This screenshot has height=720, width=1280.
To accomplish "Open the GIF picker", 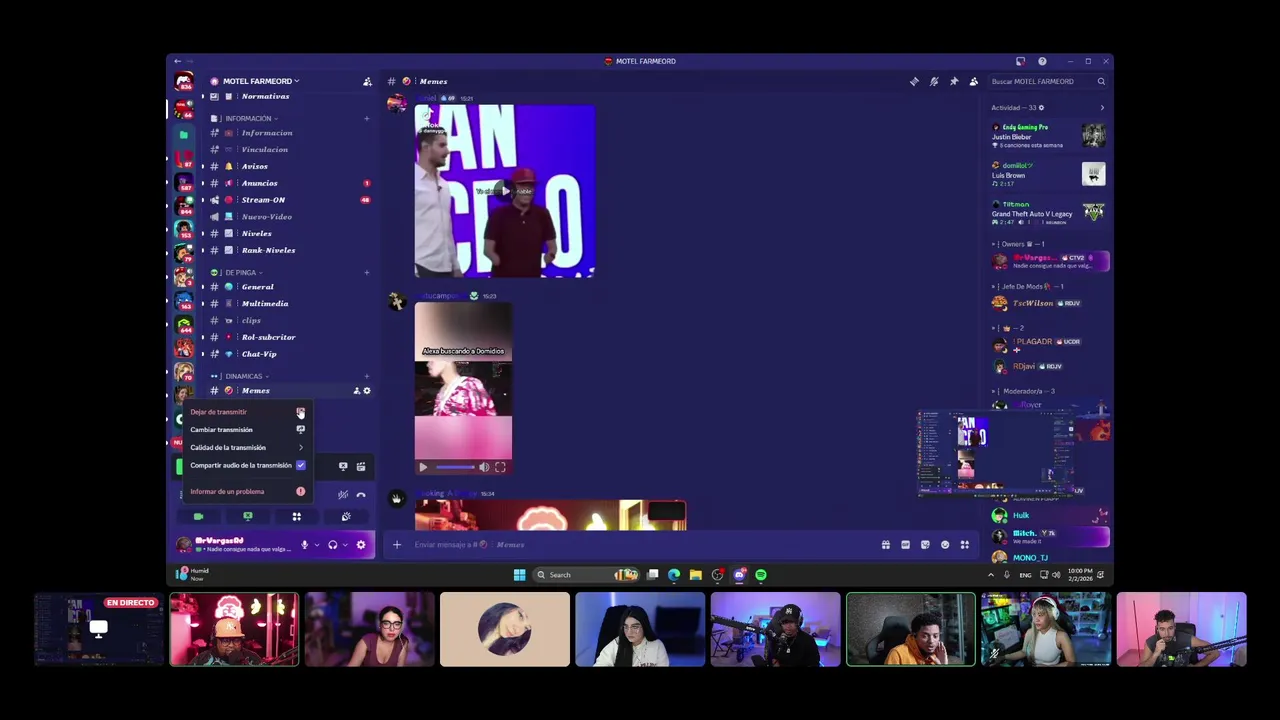I will [905, 545].
